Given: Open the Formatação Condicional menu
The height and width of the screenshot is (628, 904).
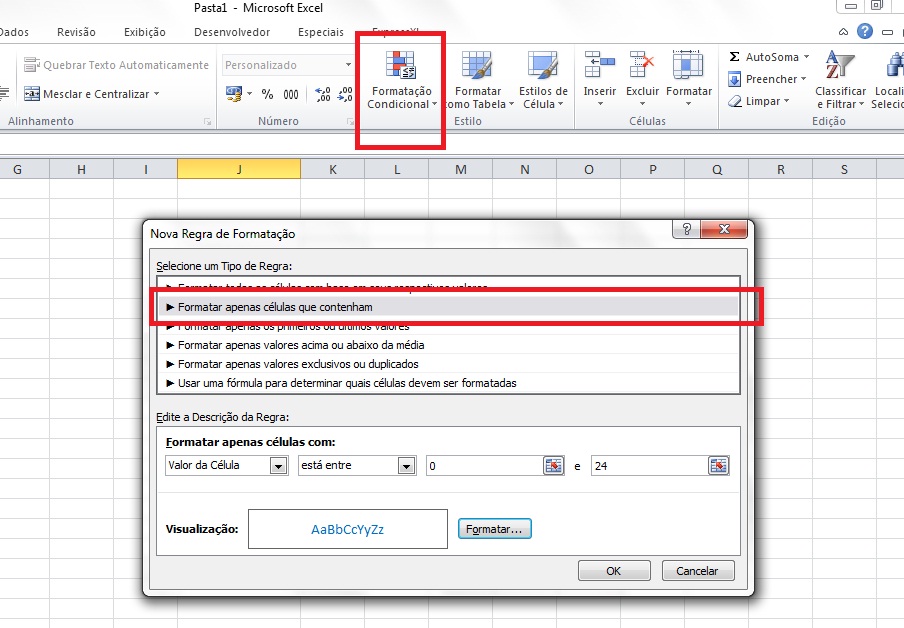Looking at the screenshot, I should pos(402,80).
